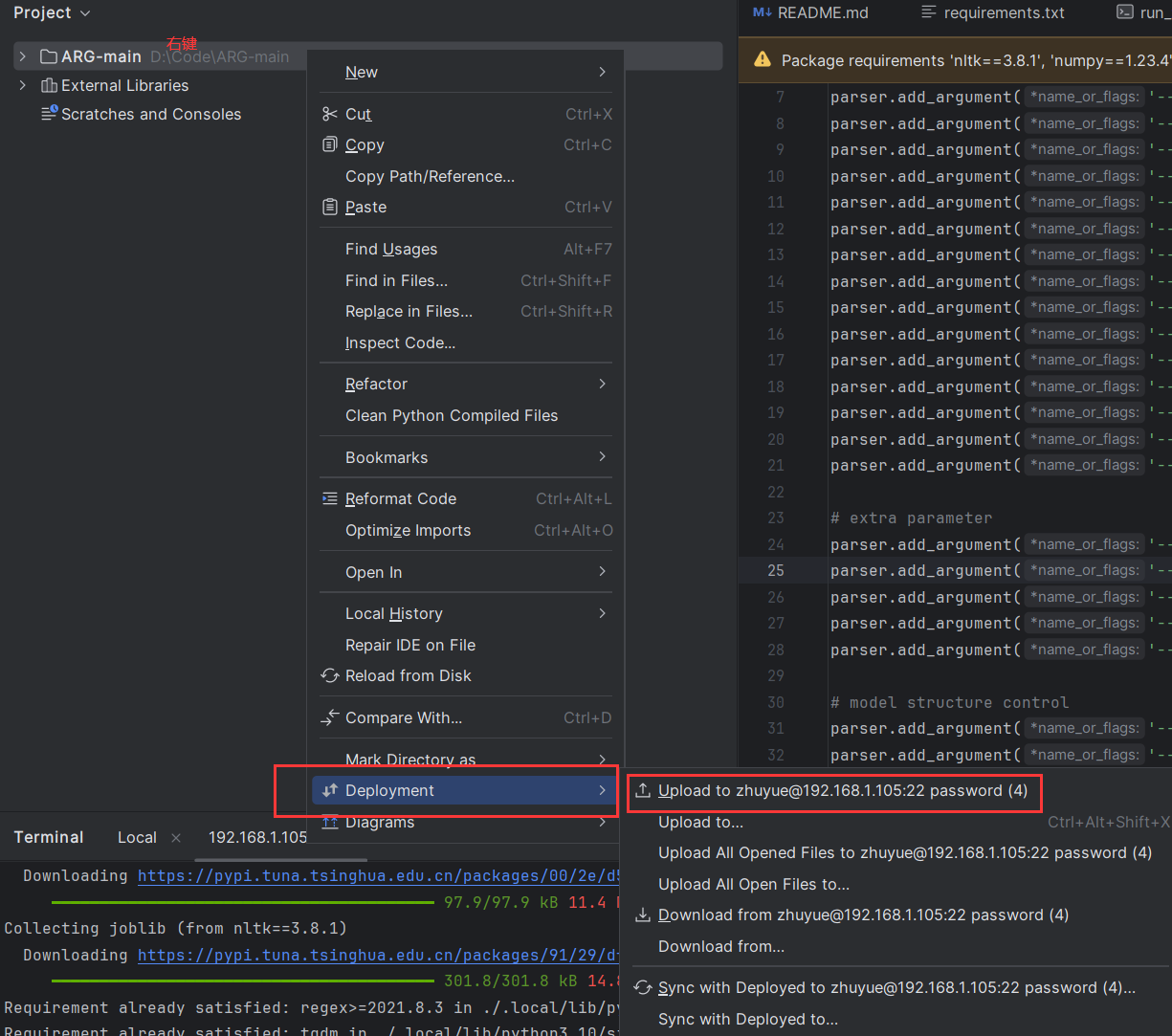Choose Clean Python Compiled Files
The height and width of the screenshot is (1036, 1172).
pos(467,415)
